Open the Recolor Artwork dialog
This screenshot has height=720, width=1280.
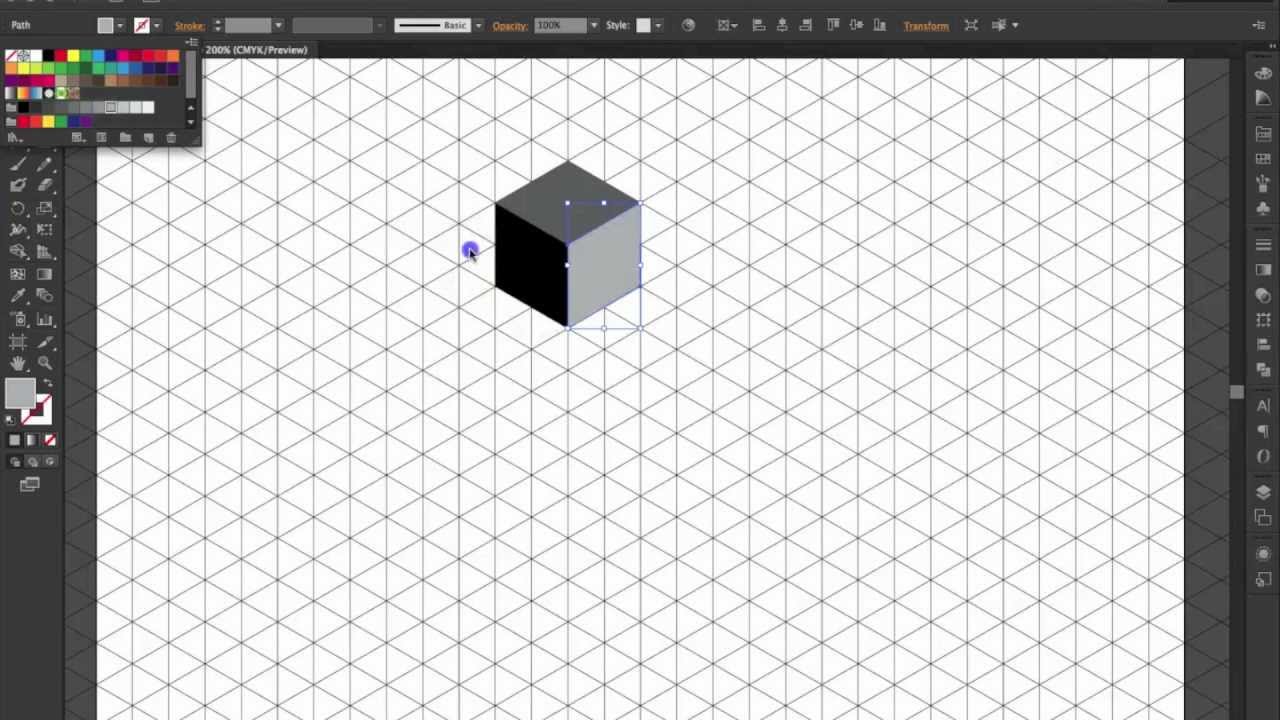[x=688, y=25]
